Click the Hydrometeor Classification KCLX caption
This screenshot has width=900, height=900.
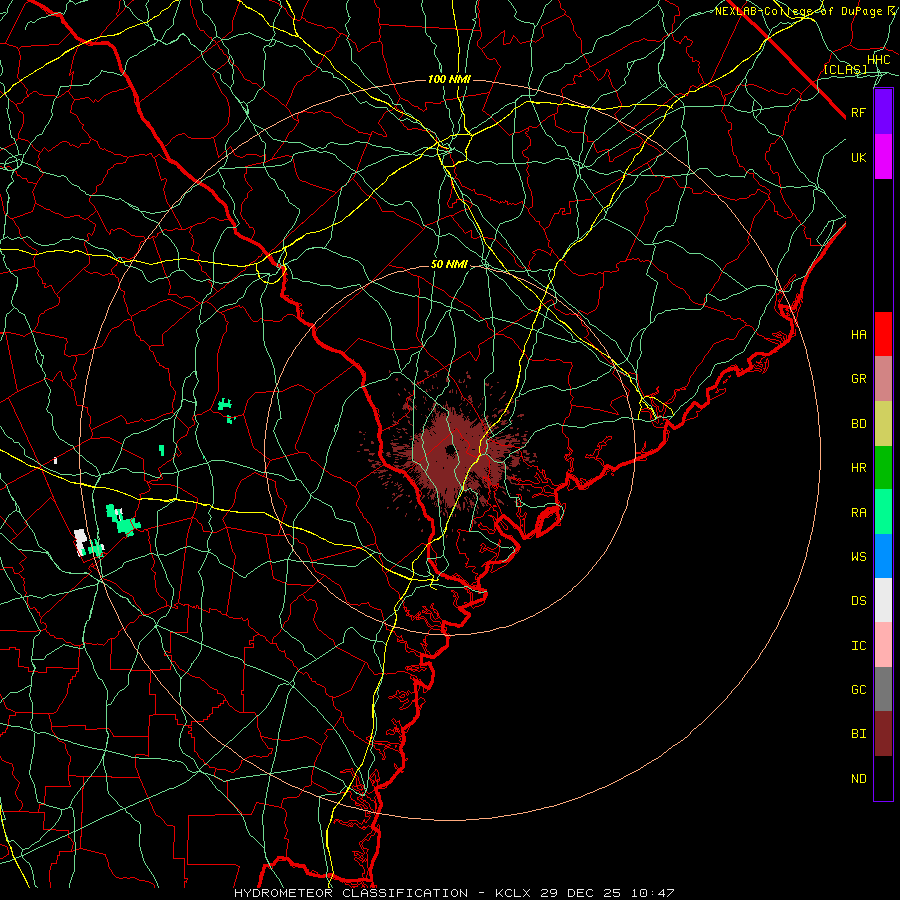[x=454, y=893]
